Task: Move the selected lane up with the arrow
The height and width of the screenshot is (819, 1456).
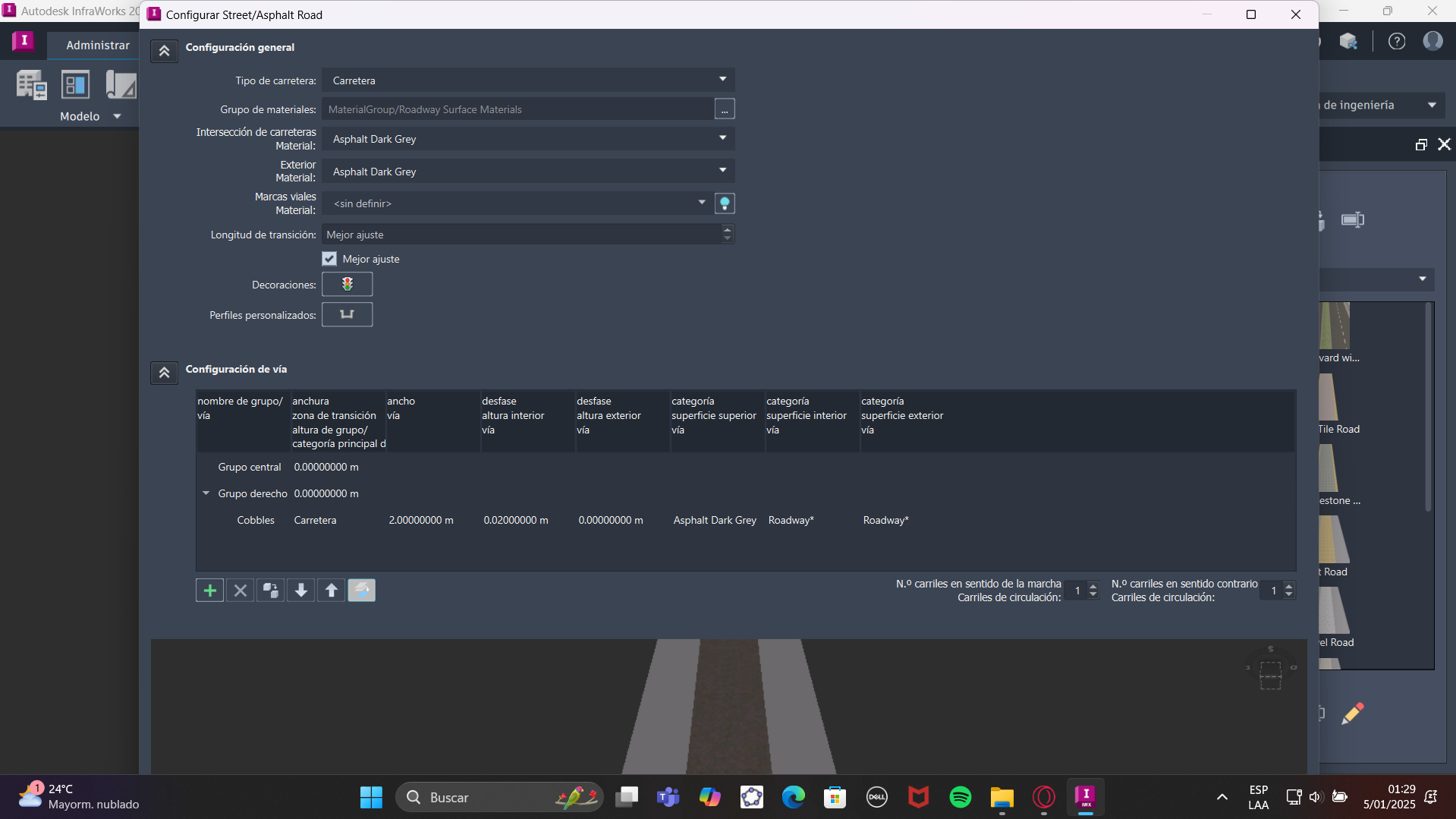Action: pos(331,591)
